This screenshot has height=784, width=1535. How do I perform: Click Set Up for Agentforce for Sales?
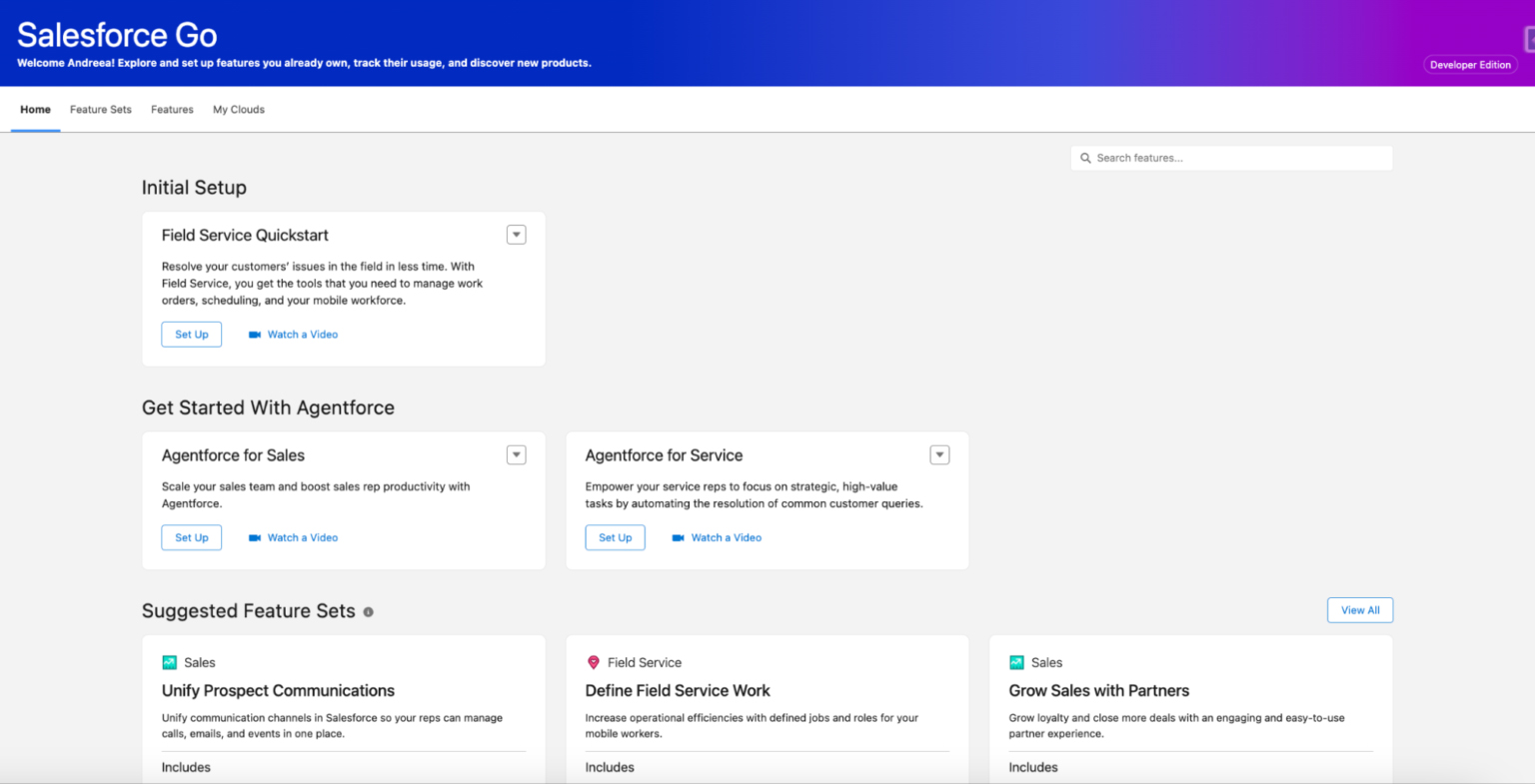click(x=192, y=537)
